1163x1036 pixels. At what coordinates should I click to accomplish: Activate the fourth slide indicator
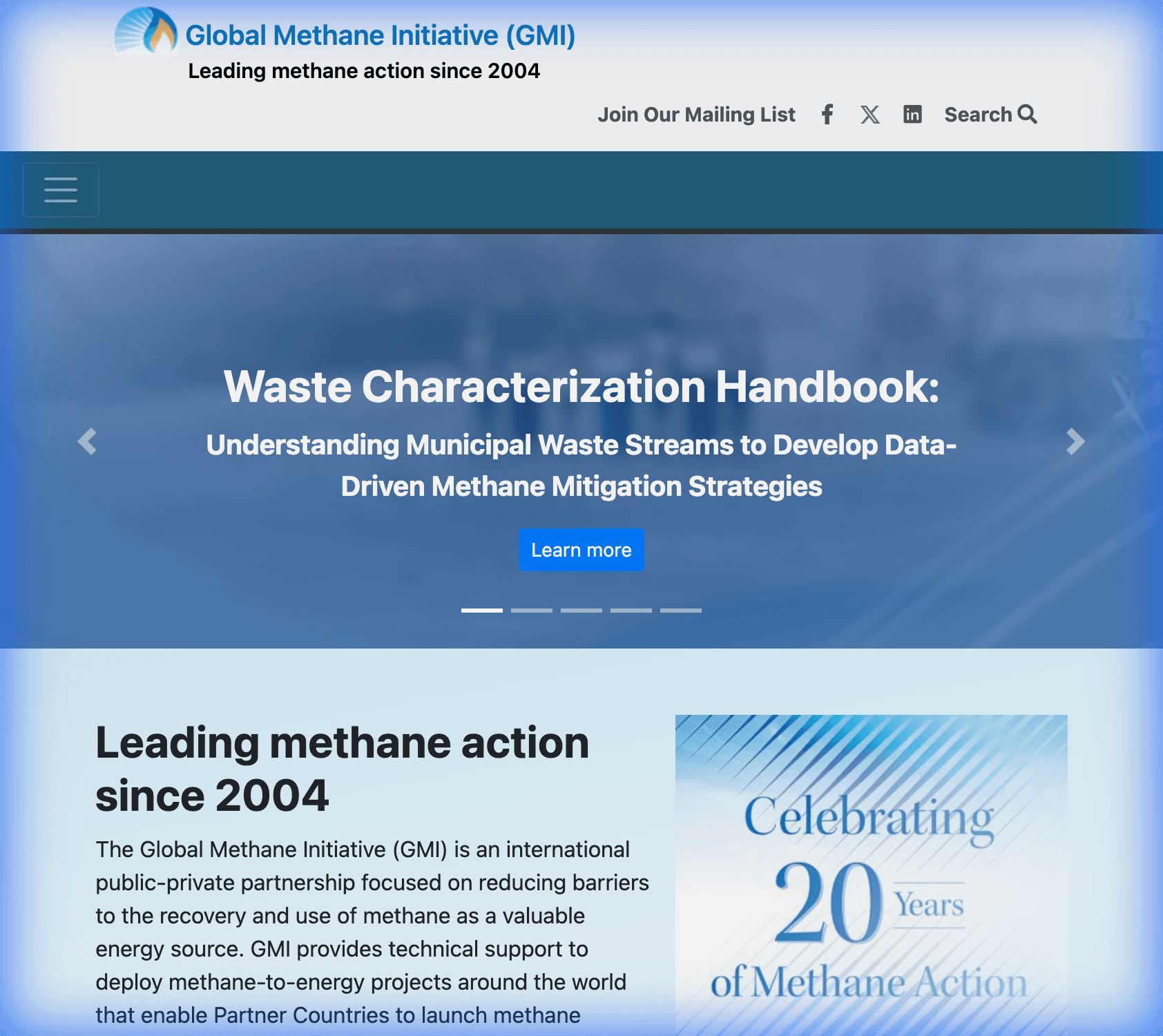(x=632, y=611)
